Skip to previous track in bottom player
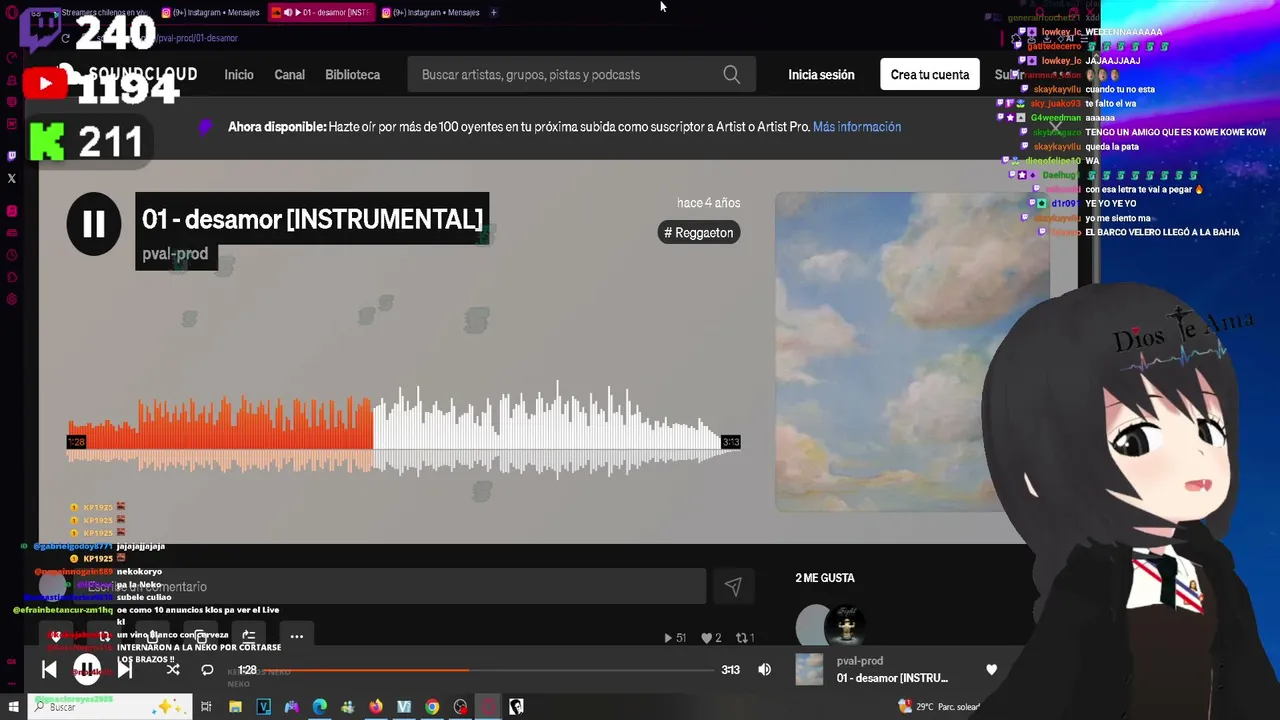Viewport: 1280px width, 720px height. (x=49, y=670)
